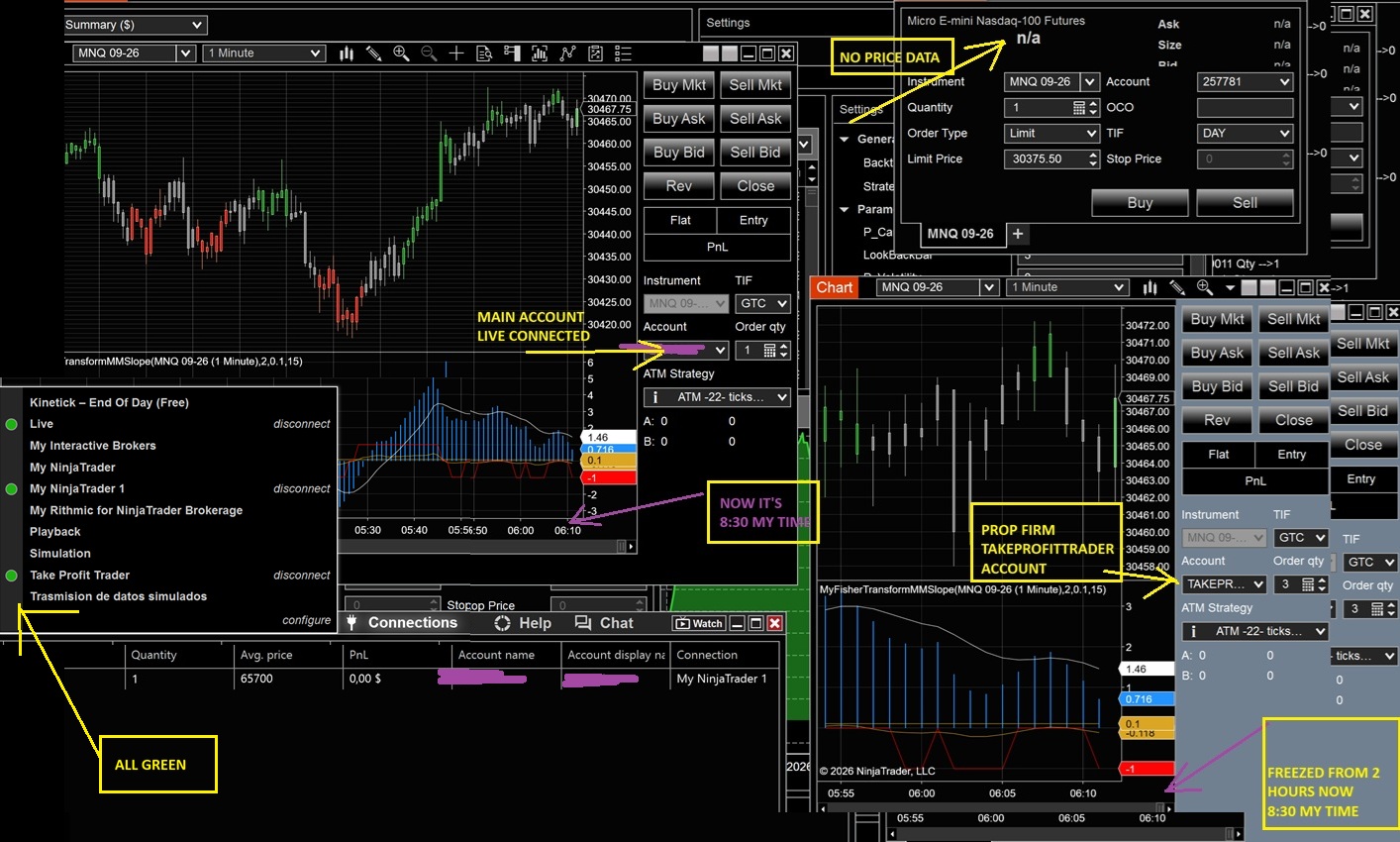Select drawing pencil in orange Chart window toolbar
The image size is (1400, 842).
click(1177, 287)
